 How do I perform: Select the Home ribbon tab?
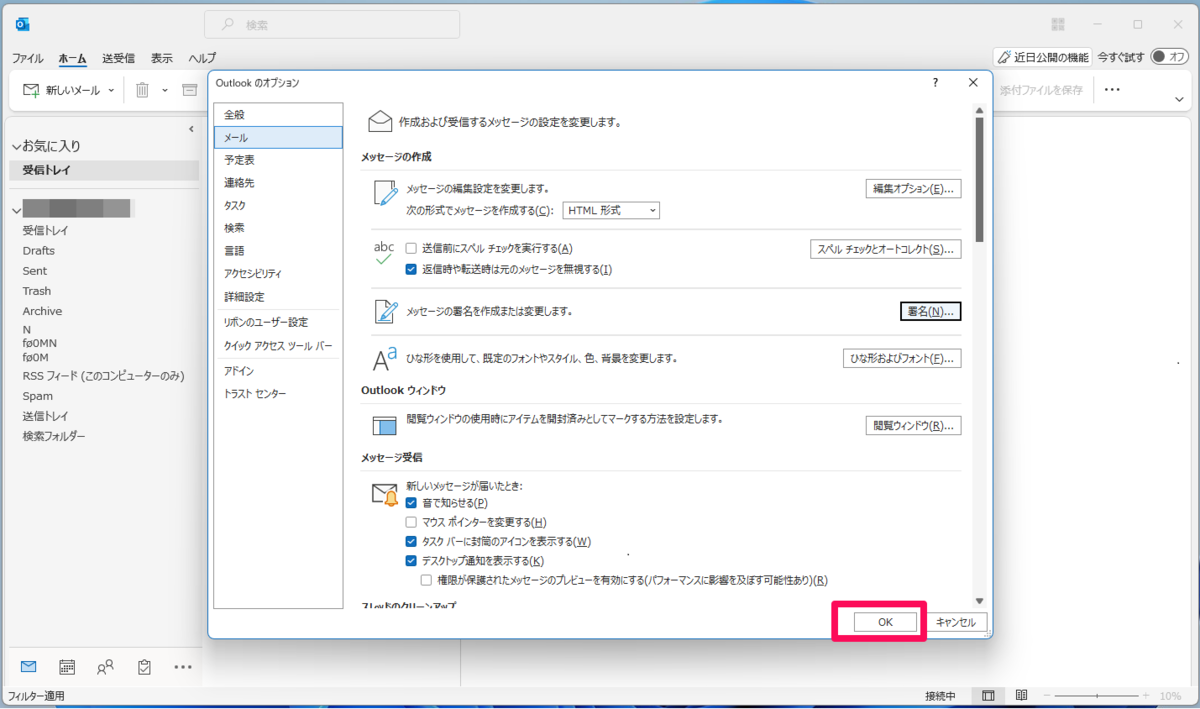pyautogui.click(x=72, y=58)
